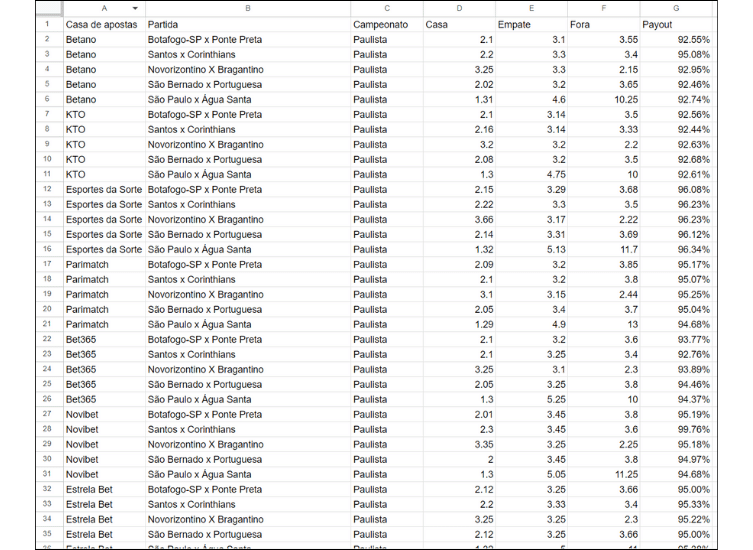This screenshot has height=550, width=753.
Task: Click the select-all corner box
Action: click(x=47, y=8)
